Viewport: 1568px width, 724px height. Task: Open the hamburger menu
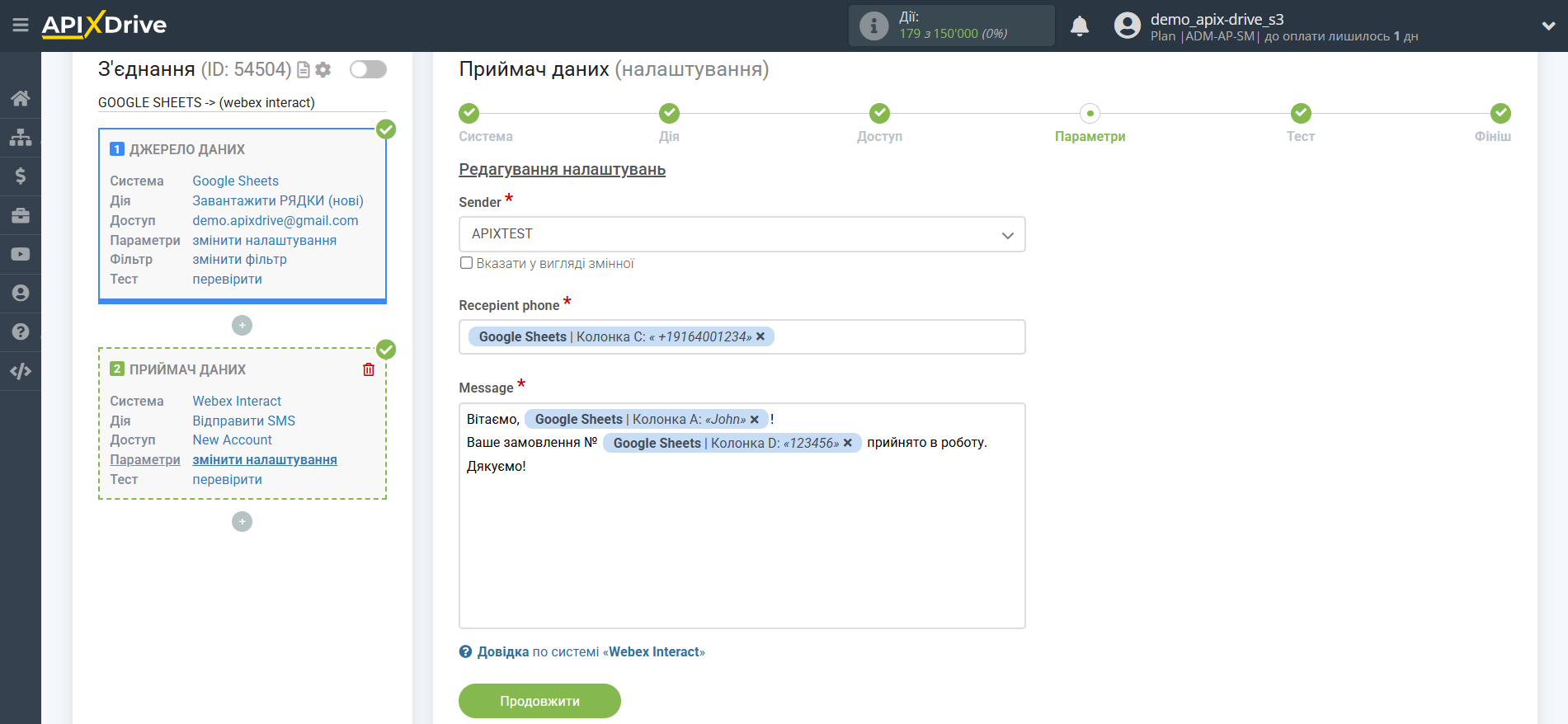(x=21, y=26)
